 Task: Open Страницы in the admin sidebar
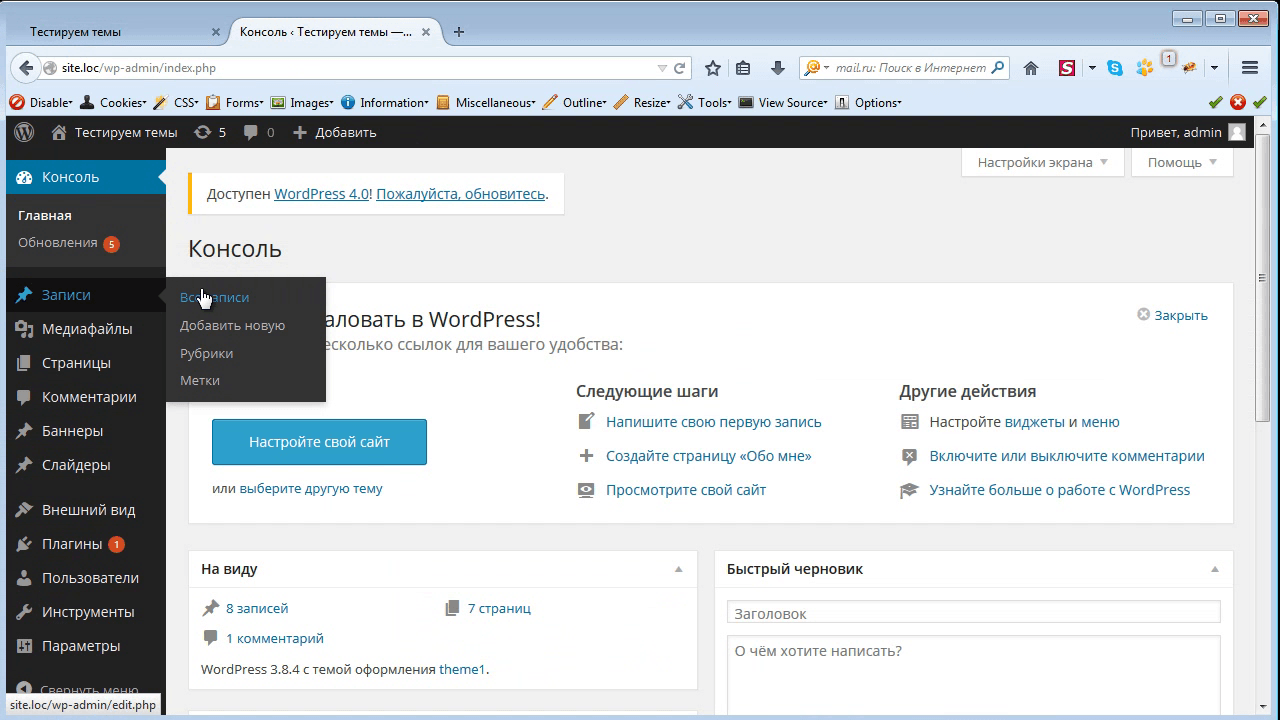[x=86, y=363]
